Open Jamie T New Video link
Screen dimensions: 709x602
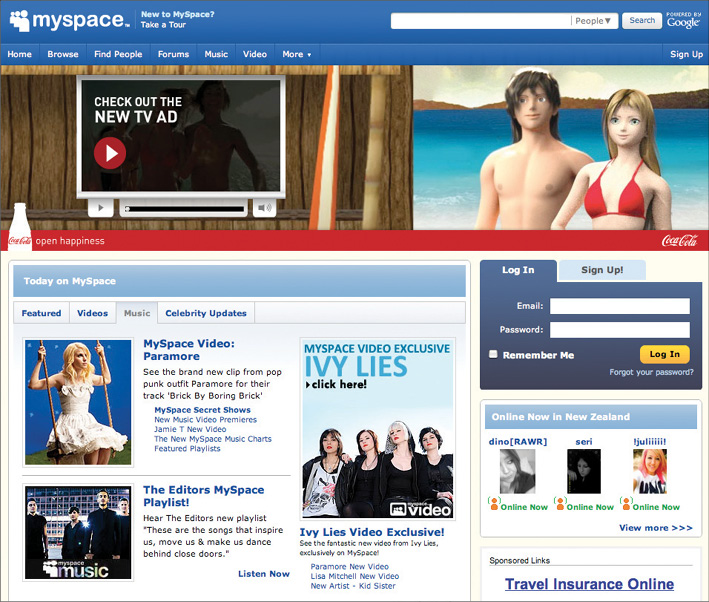coord(190,429)
